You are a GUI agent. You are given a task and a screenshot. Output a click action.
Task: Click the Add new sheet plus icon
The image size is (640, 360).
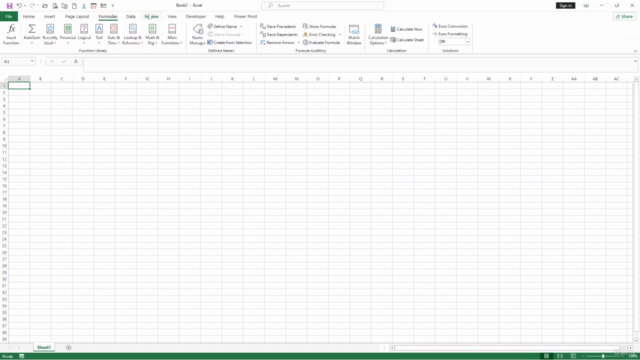(69, 347)
